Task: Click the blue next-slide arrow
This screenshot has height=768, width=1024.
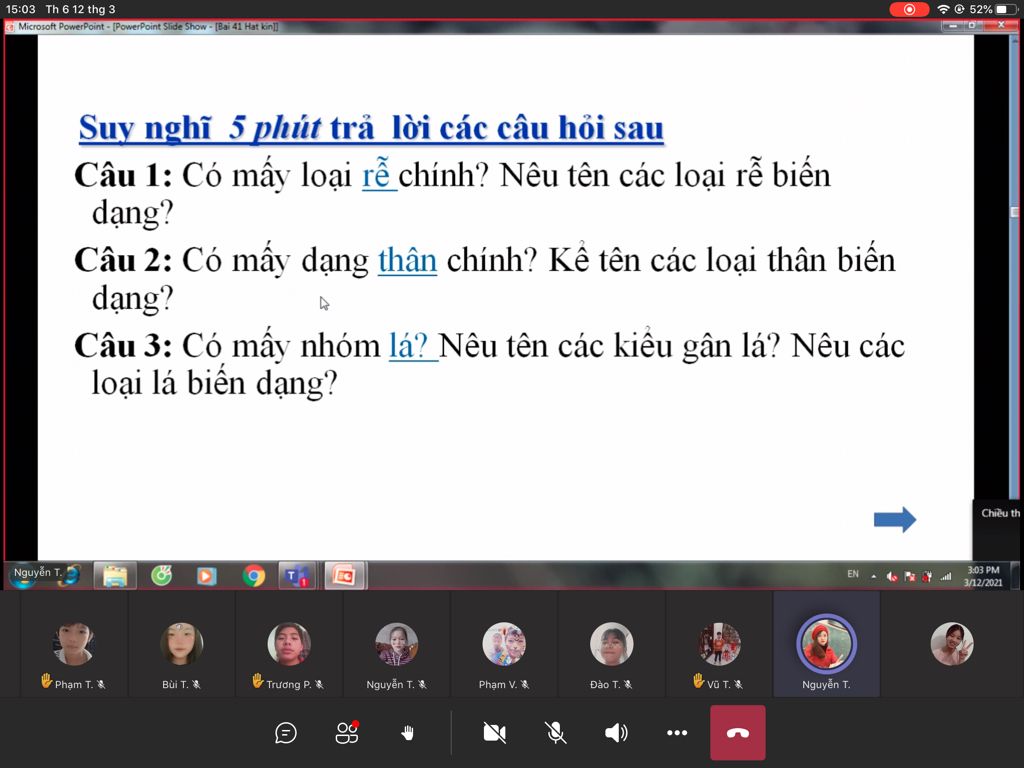Action: tap(895, 520)
